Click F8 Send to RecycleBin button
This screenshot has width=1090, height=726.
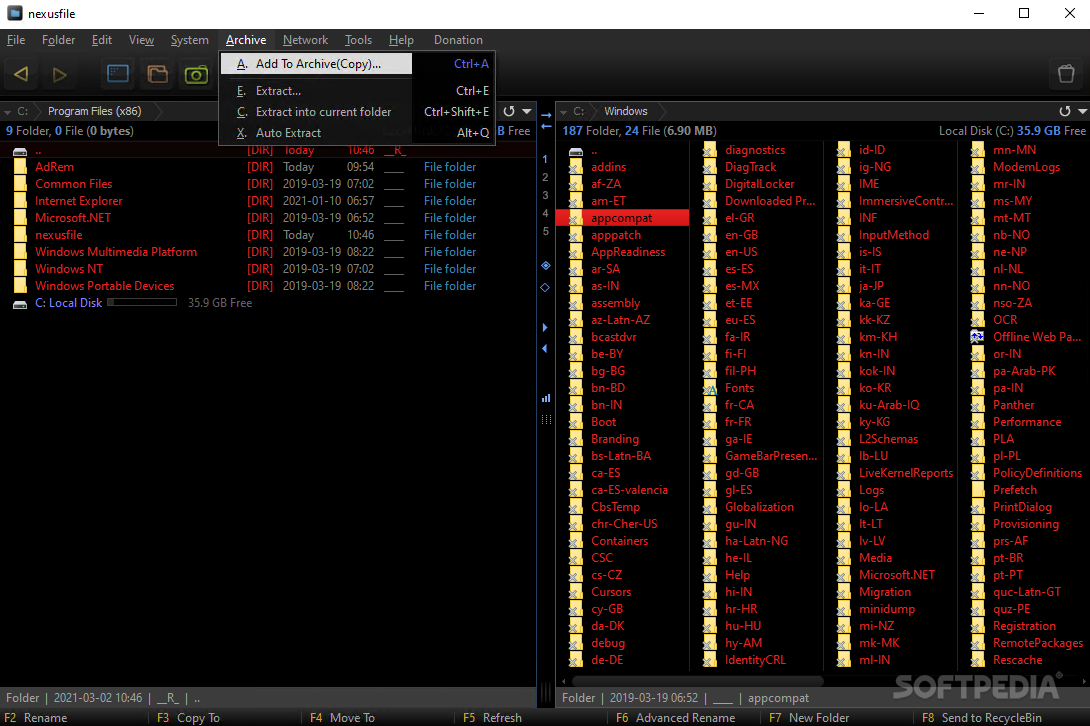coord(982,718)
